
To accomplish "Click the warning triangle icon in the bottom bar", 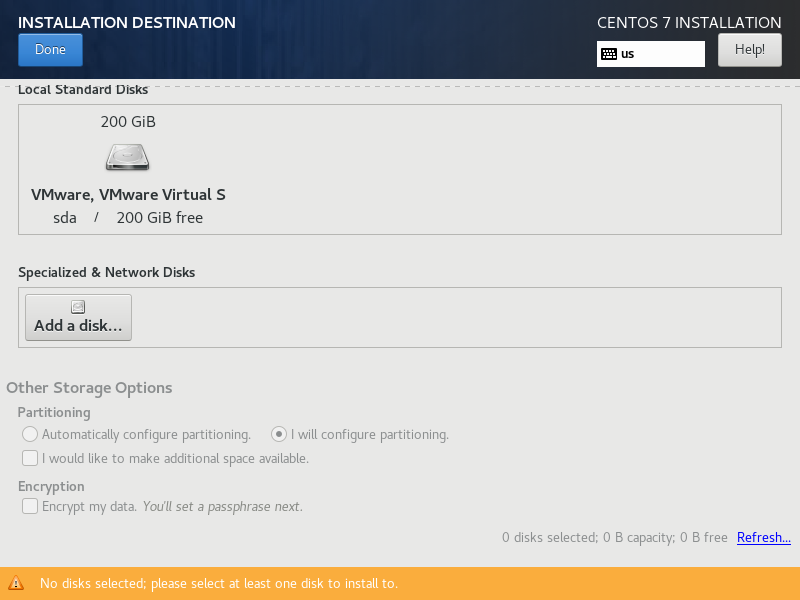I will click(16, 583).
